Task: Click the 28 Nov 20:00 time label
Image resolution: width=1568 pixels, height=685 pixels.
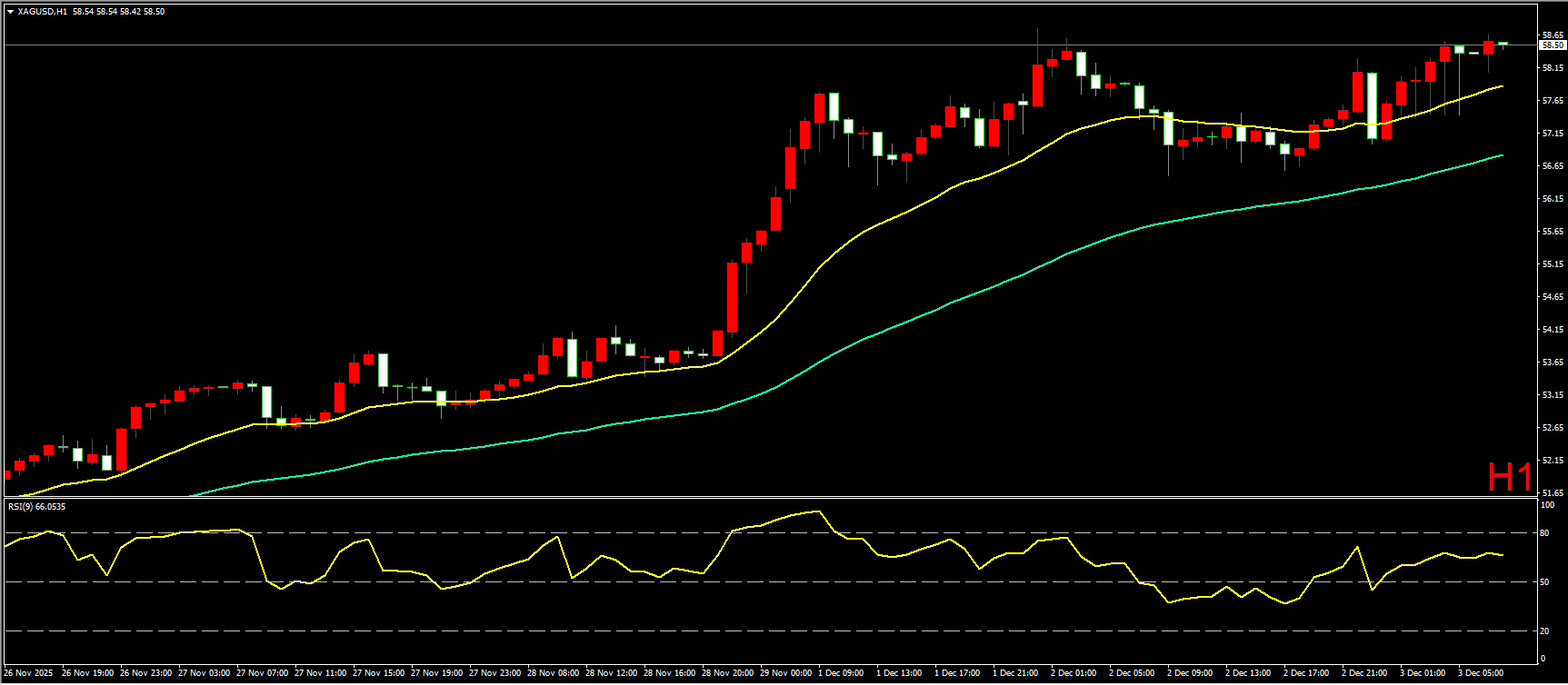Action: coord(726,673)
